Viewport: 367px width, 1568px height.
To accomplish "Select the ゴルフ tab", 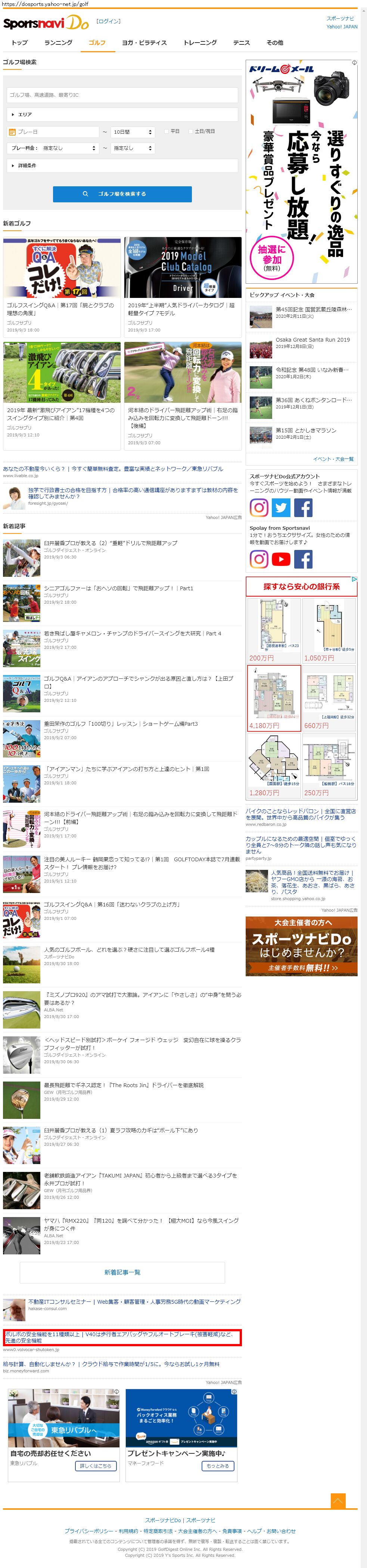I will 97,43.
